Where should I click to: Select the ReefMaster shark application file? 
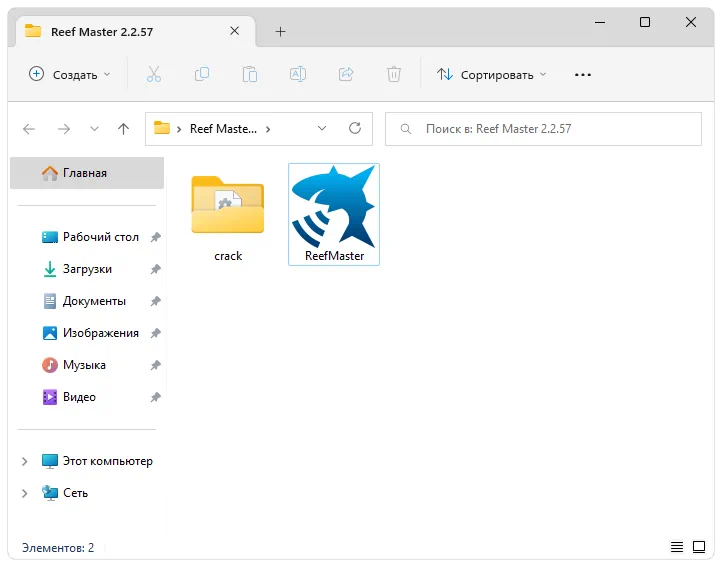[x=334, y=214]
